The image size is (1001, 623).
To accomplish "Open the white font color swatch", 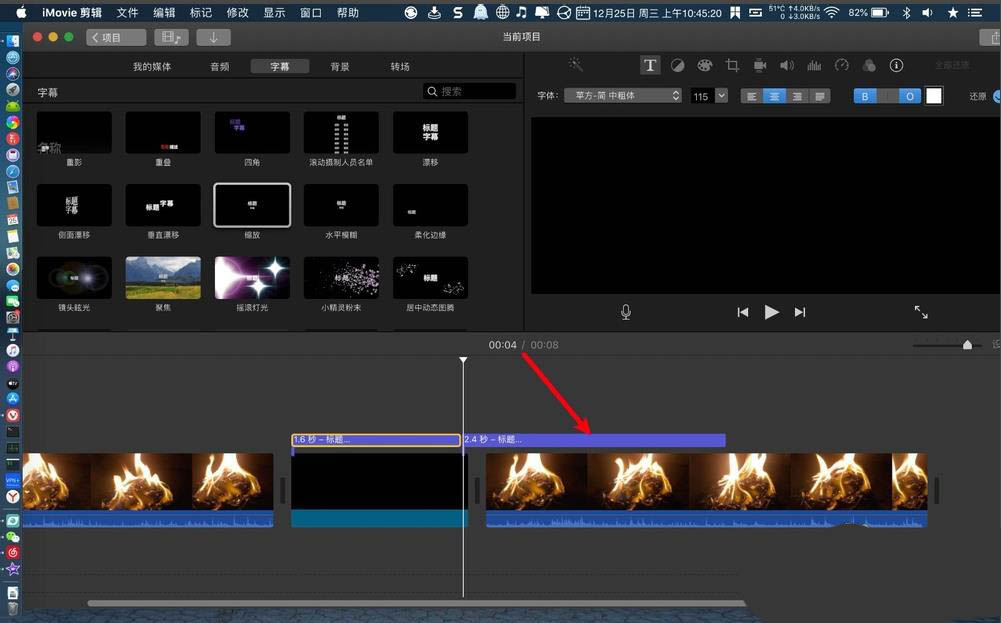I will [x=934, y=96].
